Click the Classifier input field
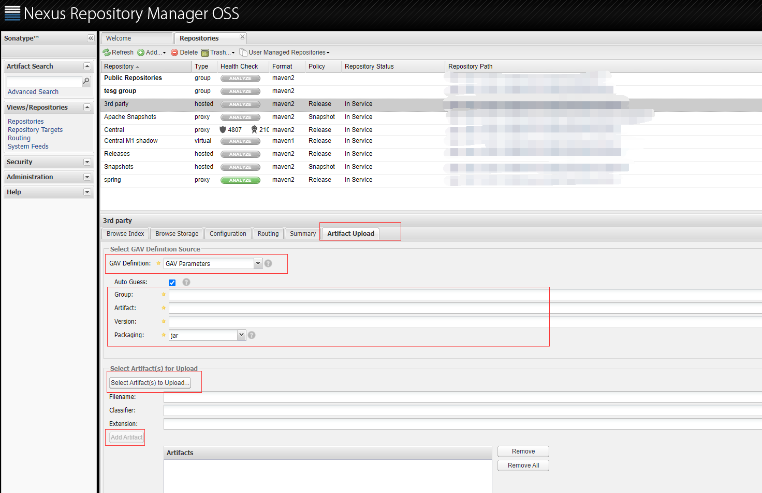Viewport: 762px width, 493px height. [x=463, y=411]
